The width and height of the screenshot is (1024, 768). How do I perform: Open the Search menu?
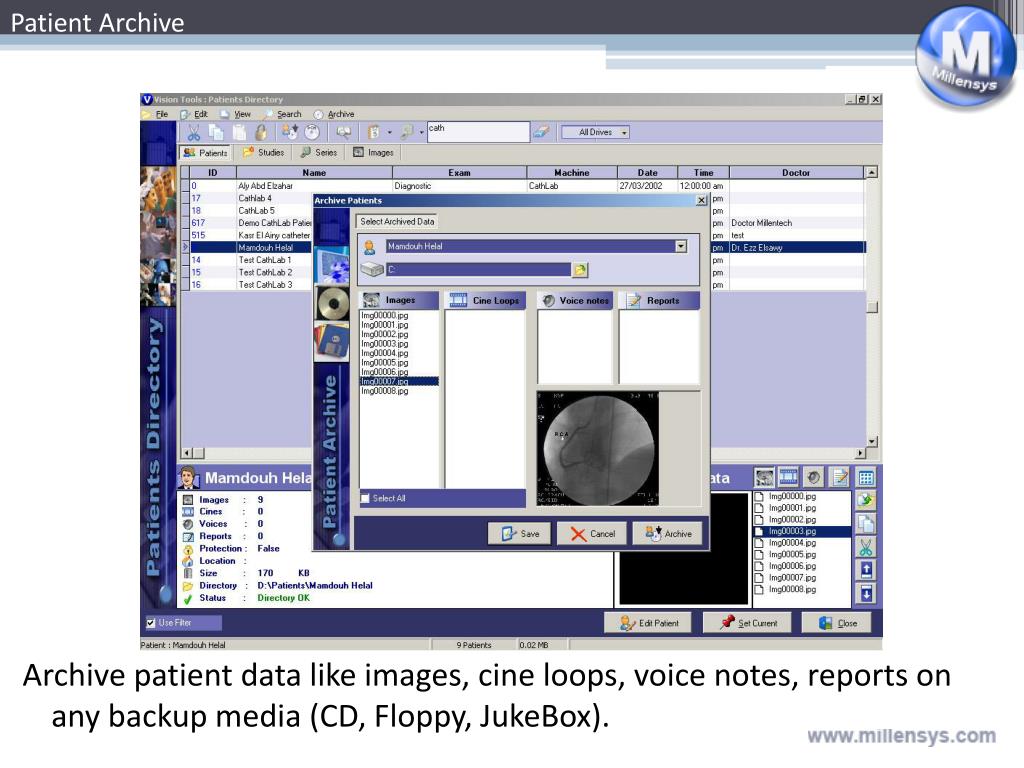coord(289,114)
